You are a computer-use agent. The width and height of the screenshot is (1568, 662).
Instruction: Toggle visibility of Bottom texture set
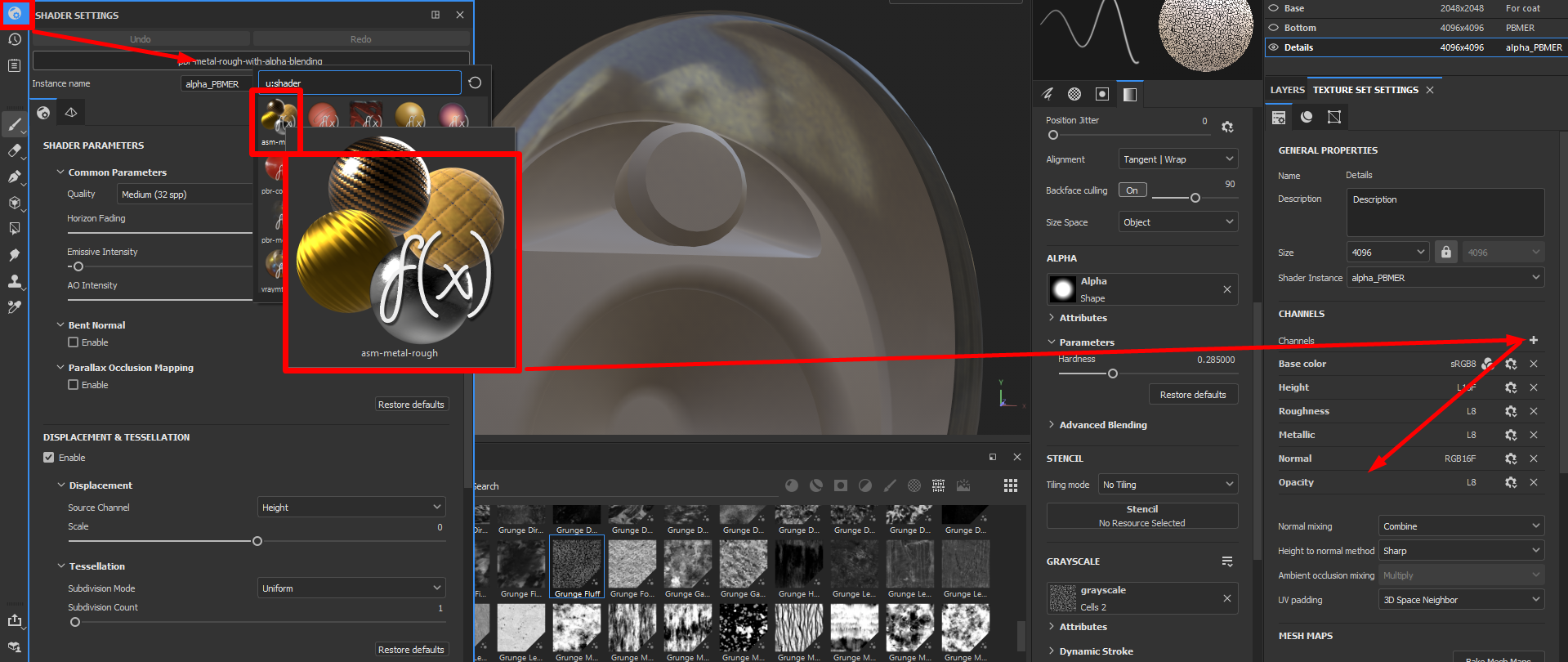coord(1273,28)
